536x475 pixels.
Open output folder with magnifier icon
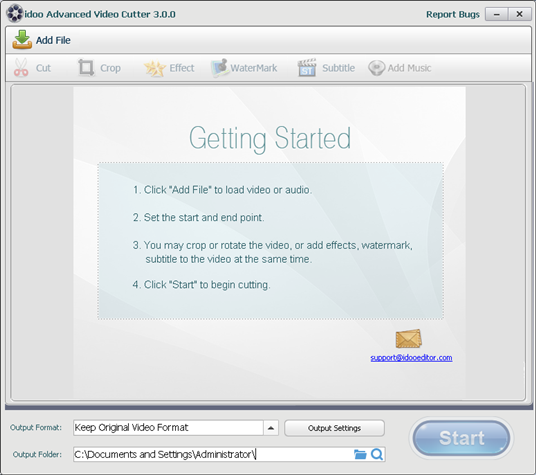(377, 454)
